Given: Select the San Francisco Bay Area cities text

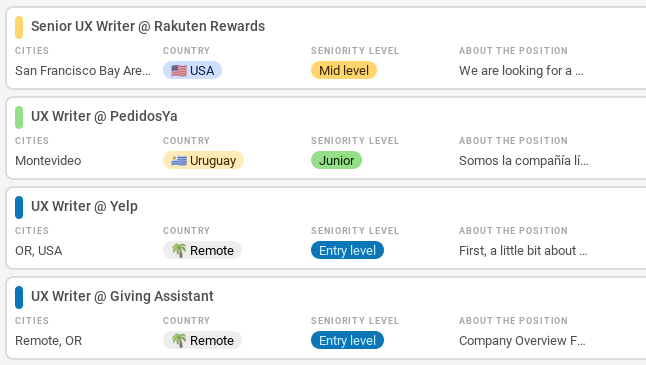Looking at the screenshot, I should point(83,71).
